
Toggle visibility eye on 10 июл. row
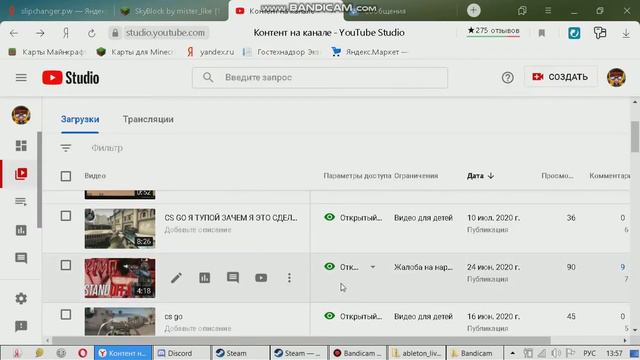coord(329,217)
